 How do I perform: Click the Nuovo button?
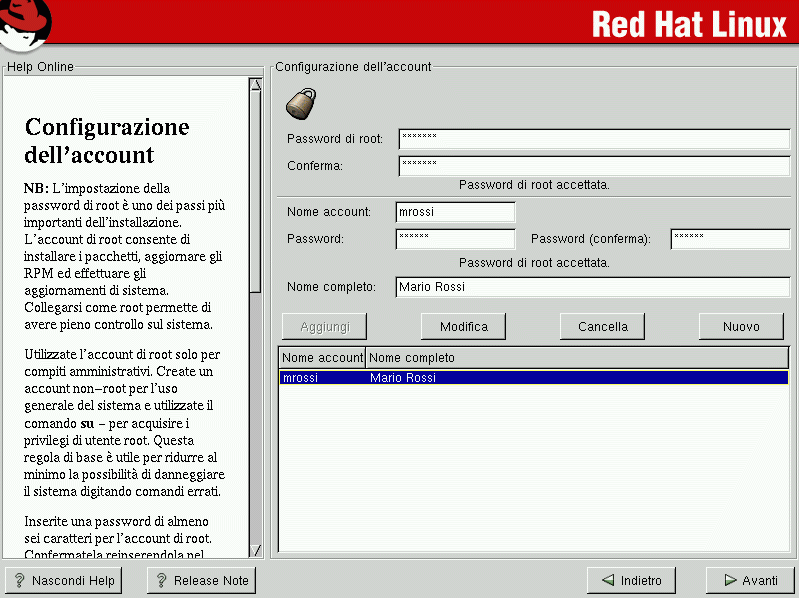[x=741, y=326]
